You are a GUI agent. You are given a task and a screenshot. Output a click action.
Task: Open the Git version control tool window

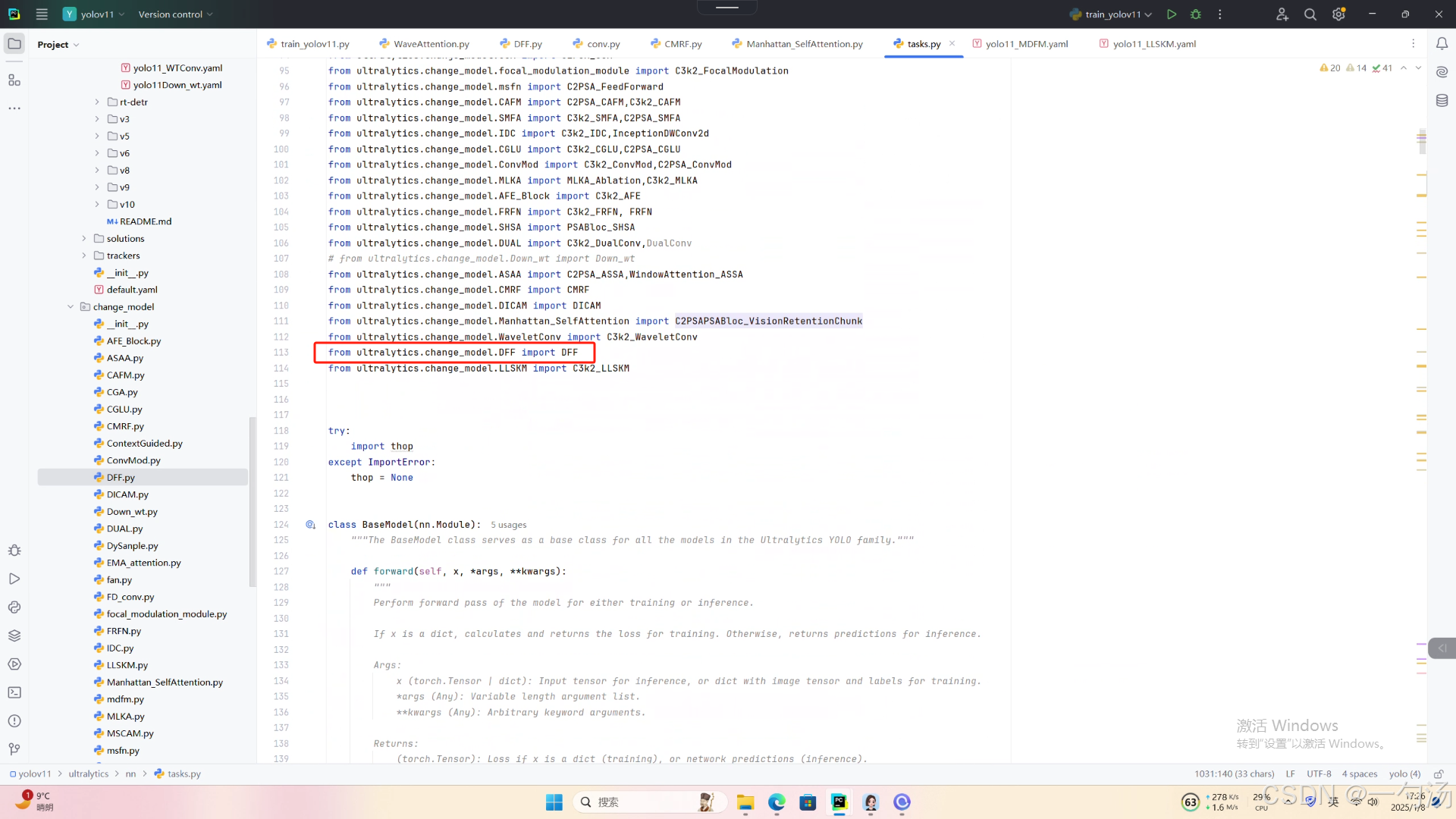[14, 749]
